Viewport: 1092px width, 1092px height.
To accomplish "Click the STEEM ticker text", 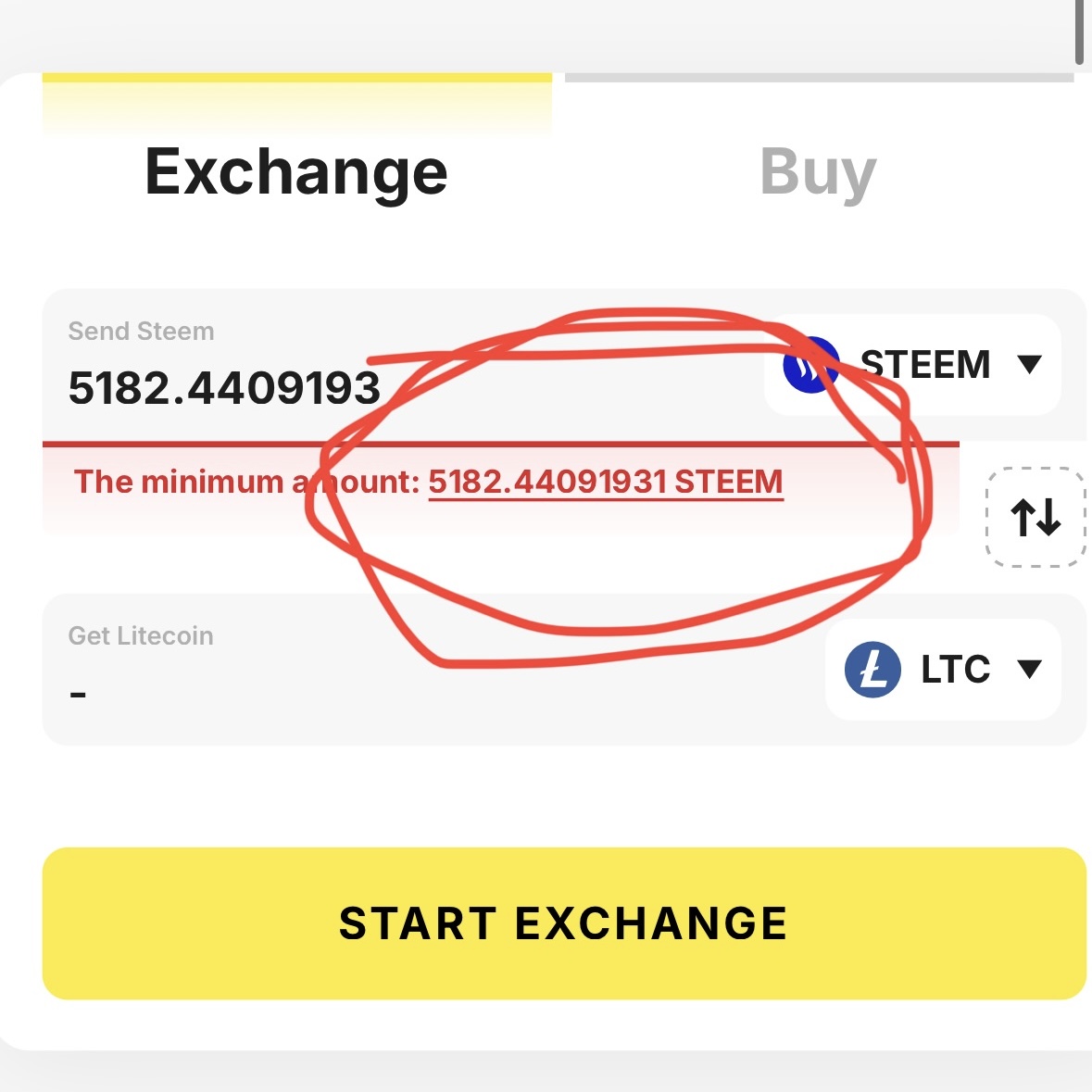I will point(925,365).
